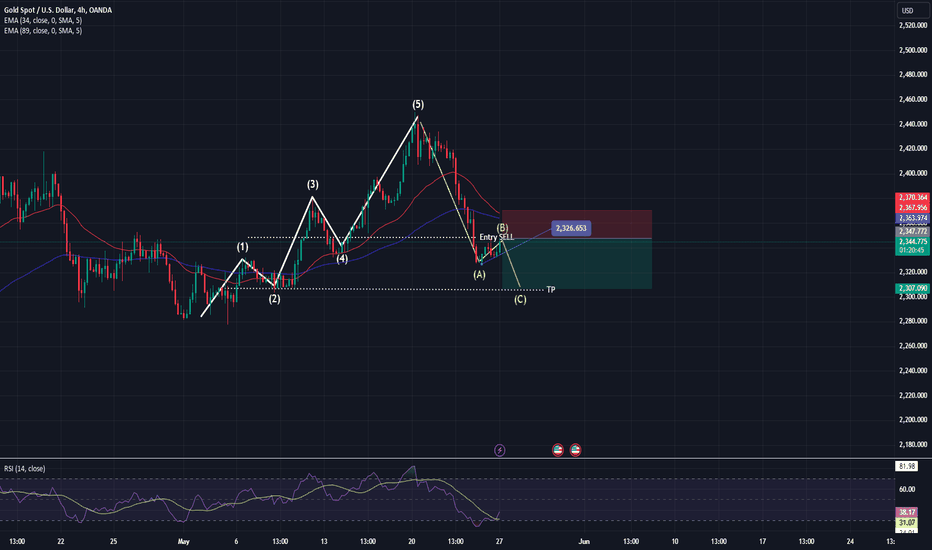Click the RSI 60.00 scale label
The width and height of the screenshot is (932, 550).
click(907, 489)
